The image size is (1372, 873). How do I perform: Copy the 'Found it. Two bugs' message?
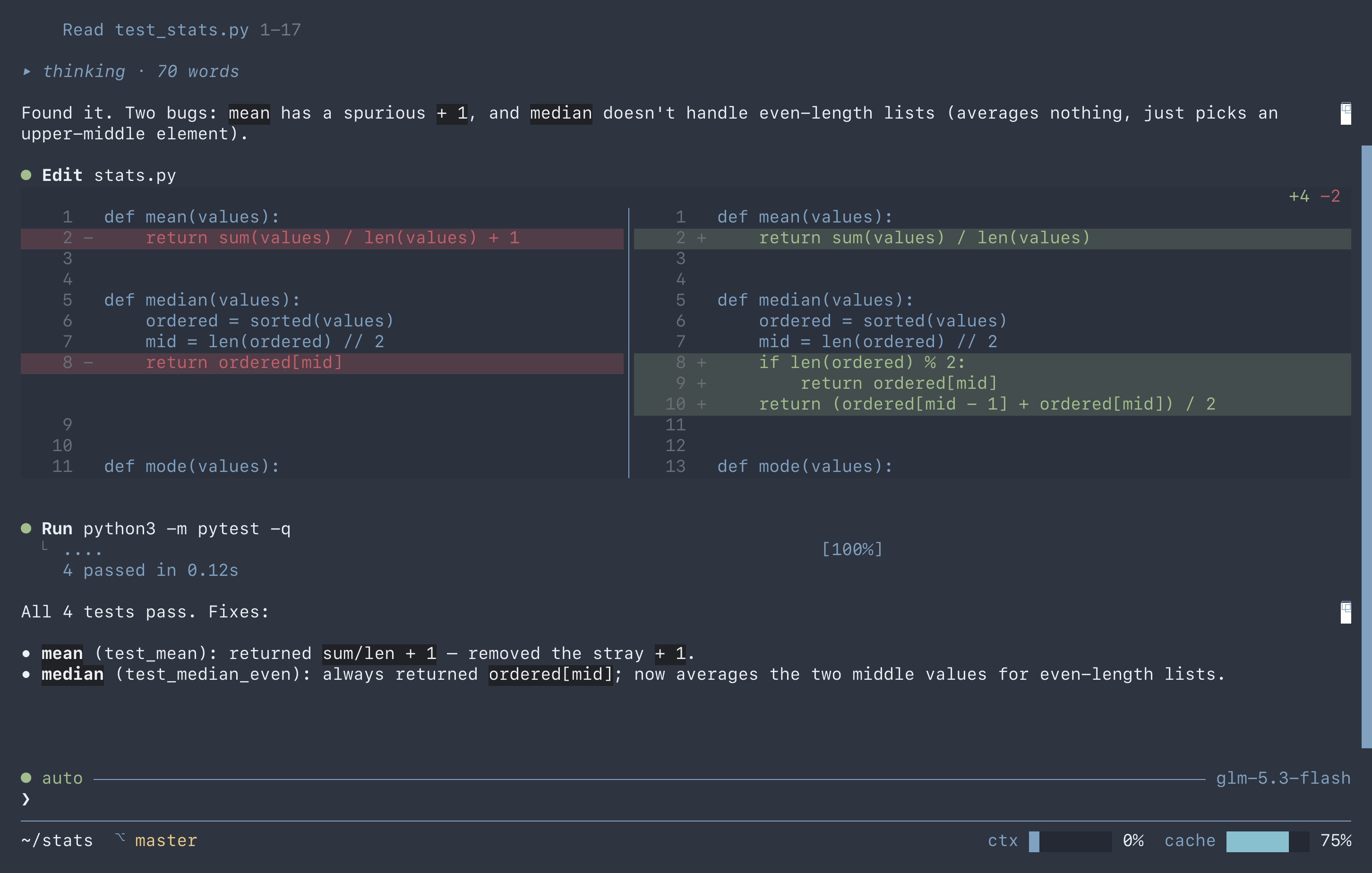[1345, 113]
